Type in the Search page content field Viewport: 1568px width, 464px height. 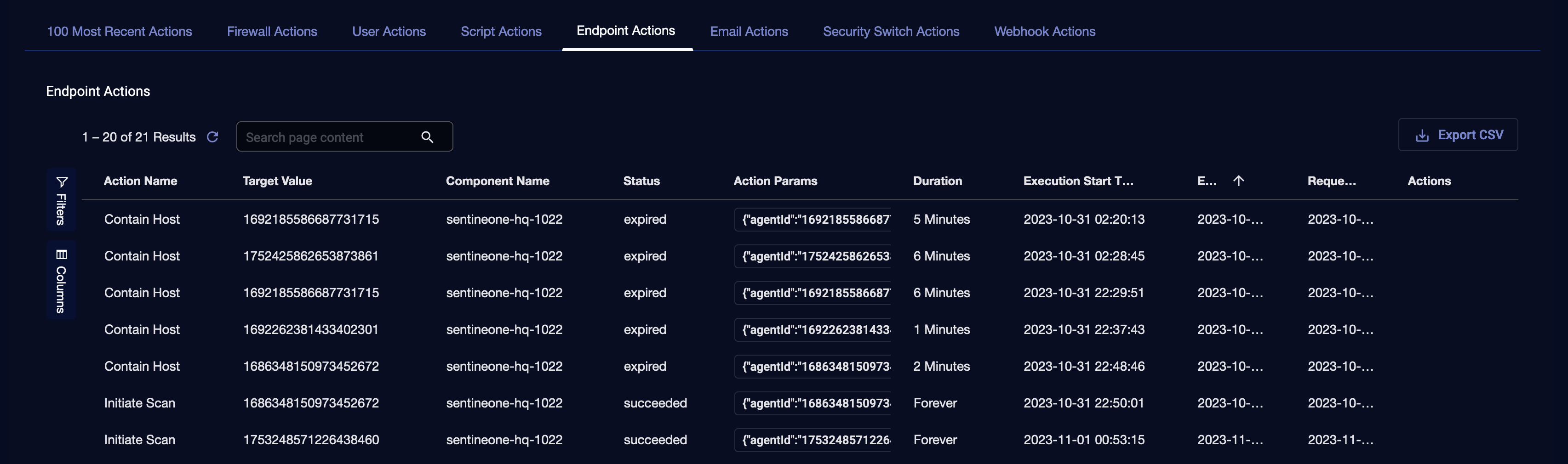tap(329, 137)
